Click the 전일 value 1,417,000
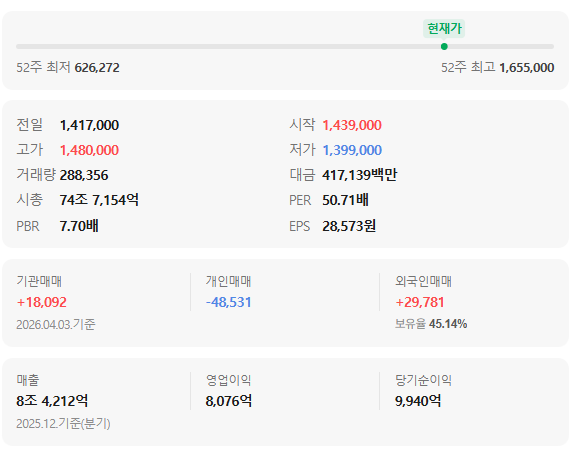This screenshot has width=580, height=449. pos(89,125)
